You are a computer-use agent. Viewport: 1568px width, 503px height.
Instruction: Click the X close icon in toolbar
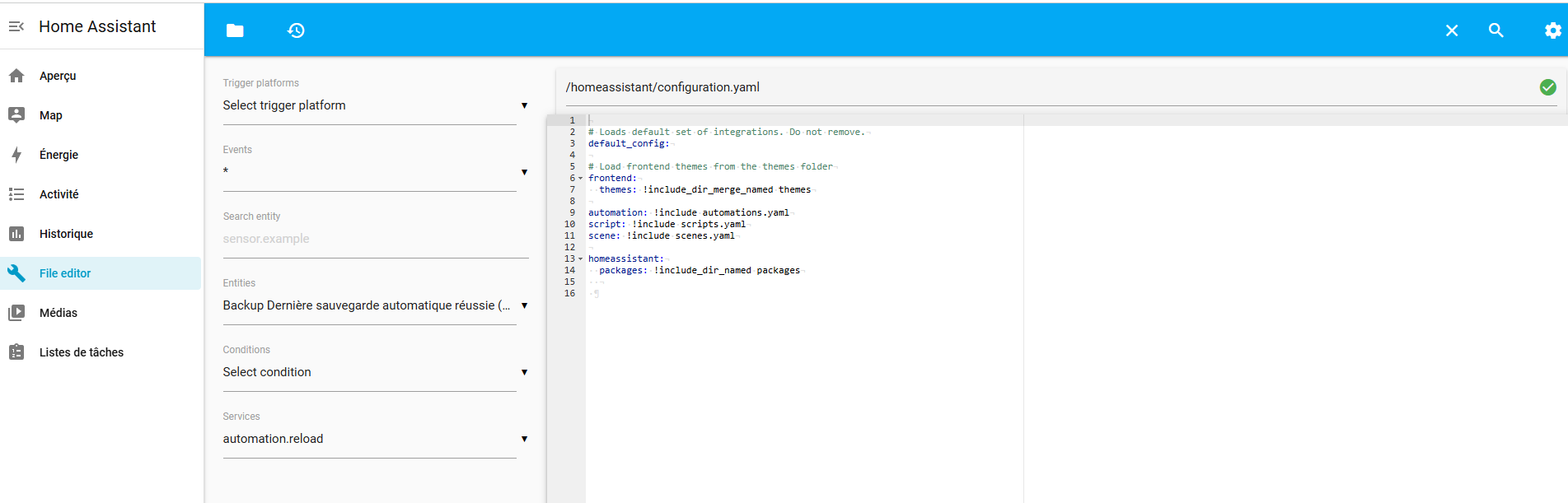[x=1452, y=30]
